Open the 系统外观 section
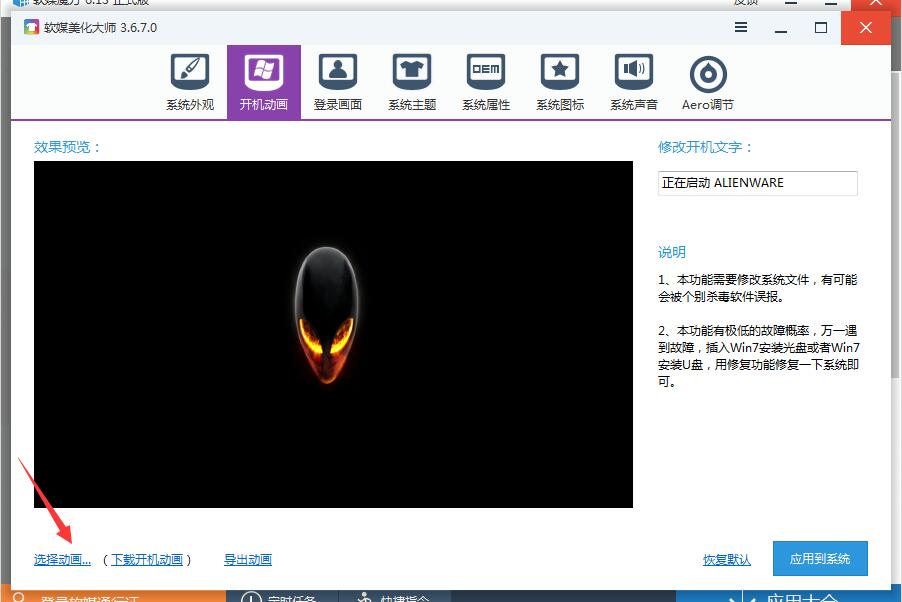 190,82
